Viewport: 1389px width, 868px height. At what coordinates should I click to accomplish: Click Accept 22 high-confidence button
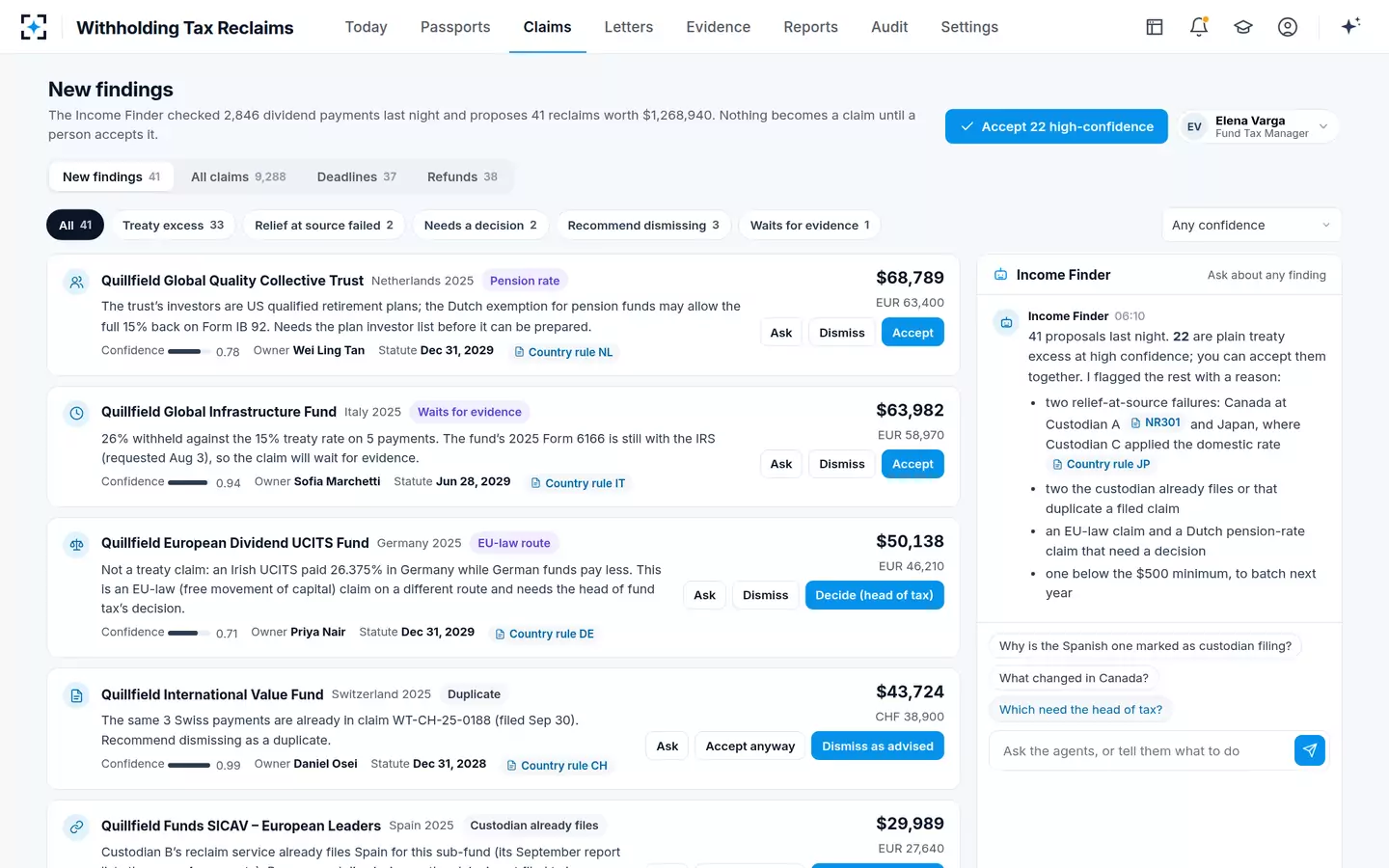pos(1056,126)
